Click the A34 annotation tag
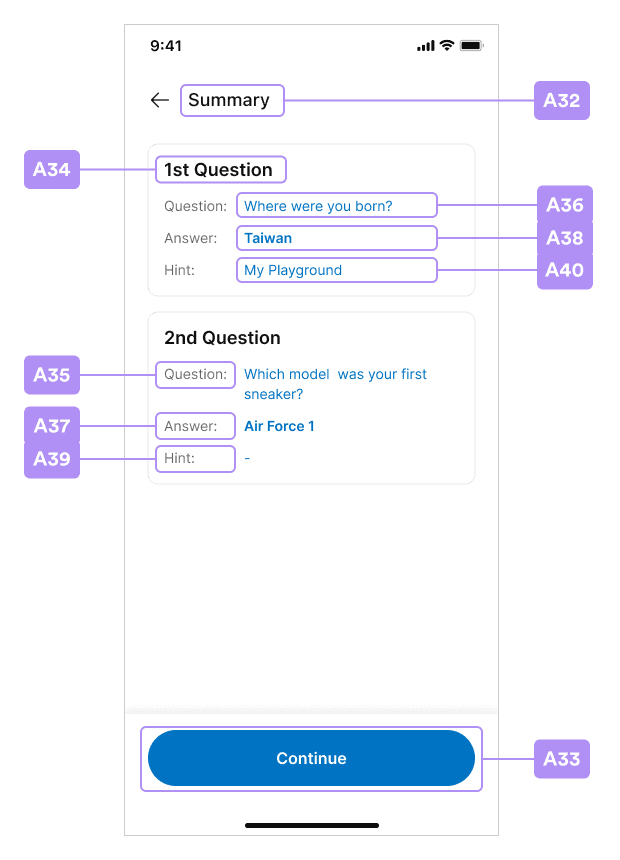The width and height of the screenshot is (620, 860). point(52,169)
